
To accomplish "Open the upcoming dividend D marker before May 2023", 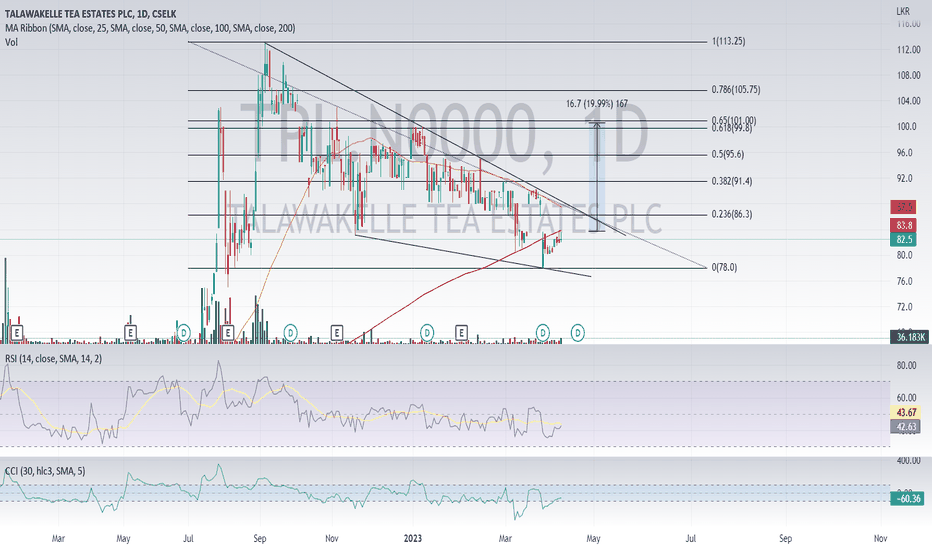I will tap(578, 333).
